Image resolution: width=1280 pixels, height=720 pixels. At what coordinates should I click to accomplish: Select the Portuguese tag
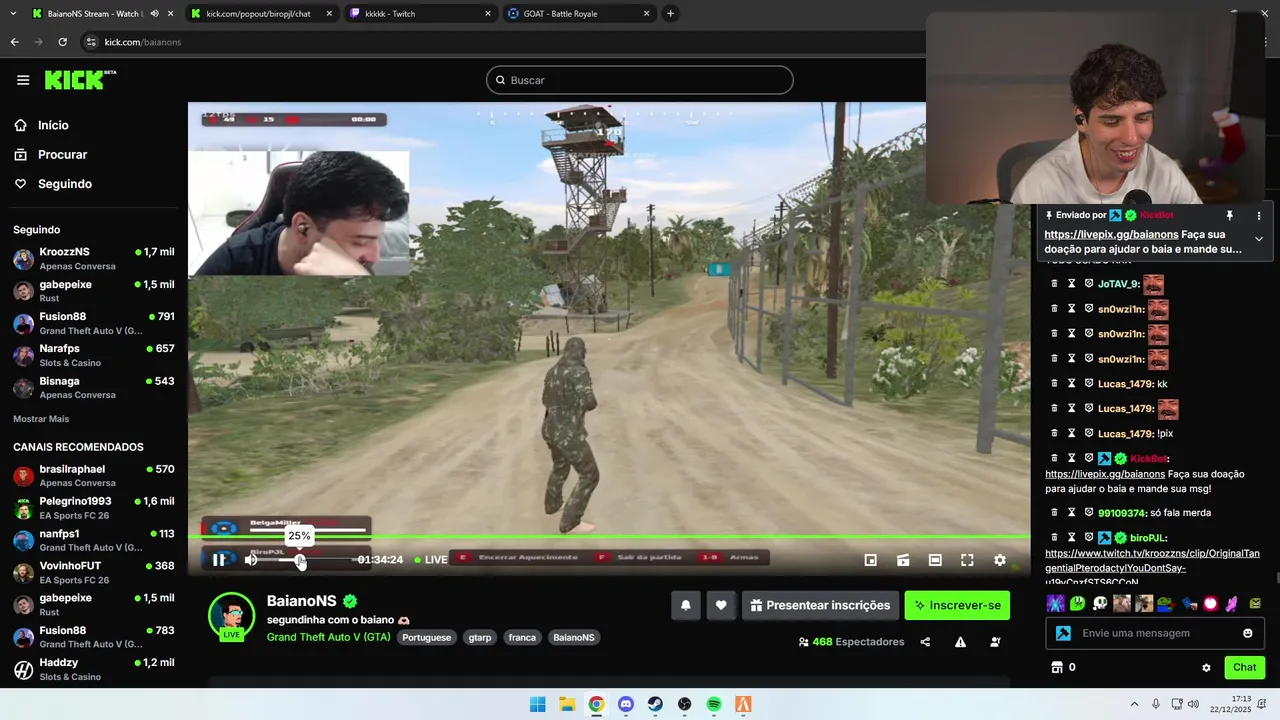[427, 638]
